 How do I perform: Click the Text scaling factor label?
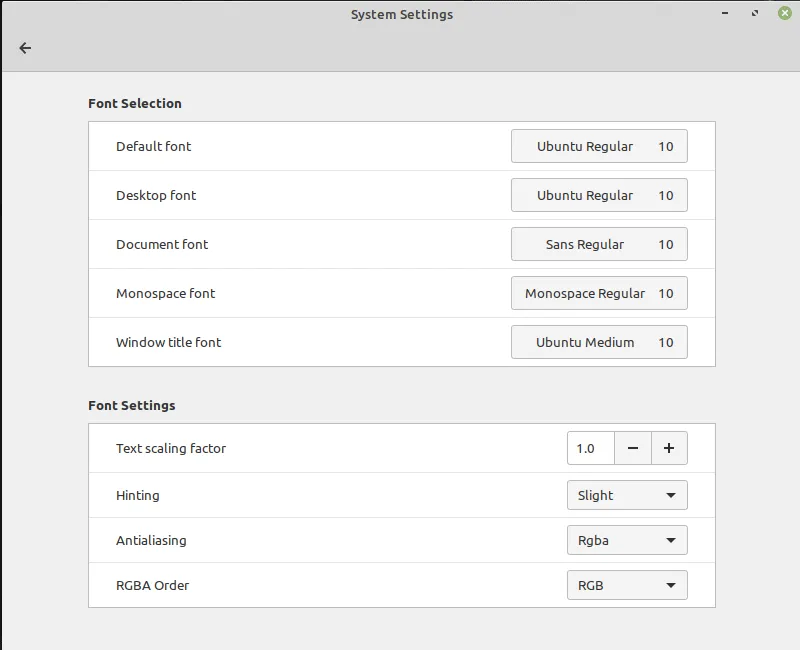tap(171, 449)
